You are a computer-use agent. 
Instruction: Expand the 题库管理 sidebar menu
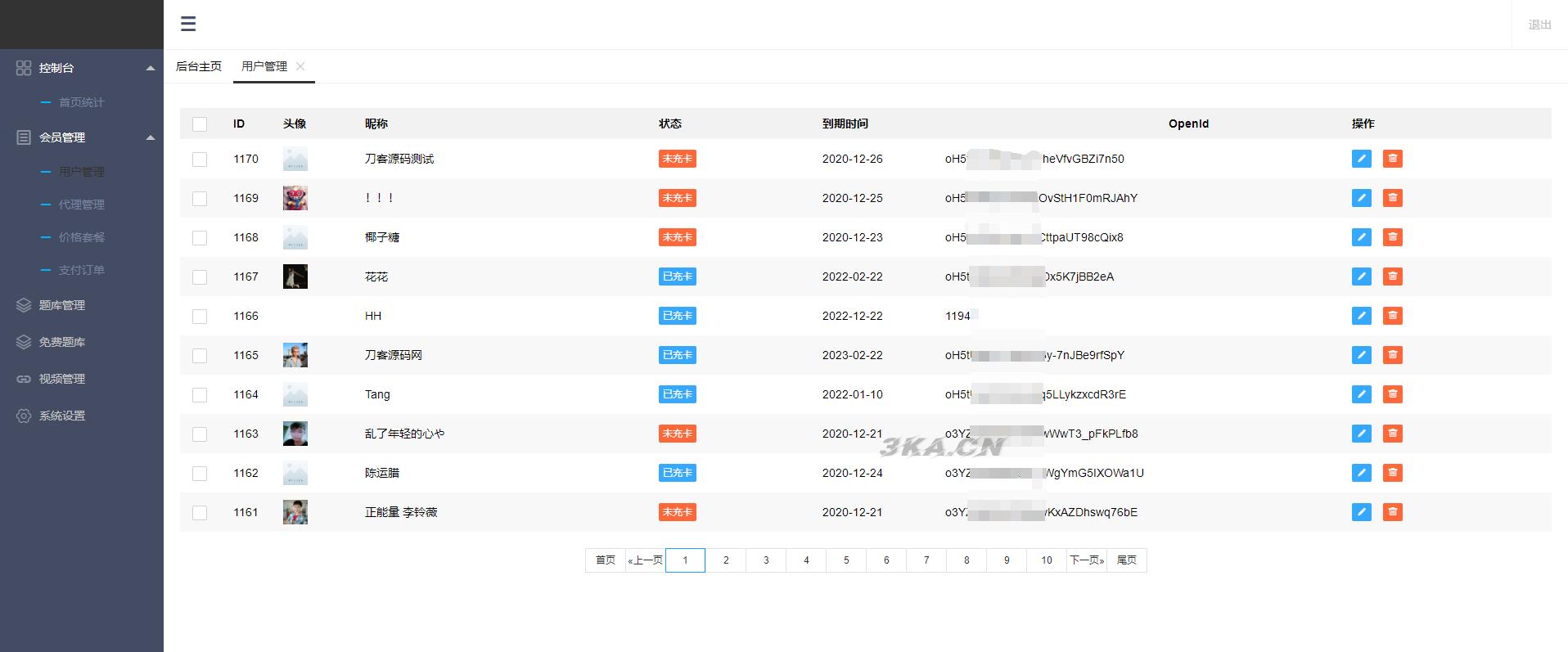coord(62,305)
